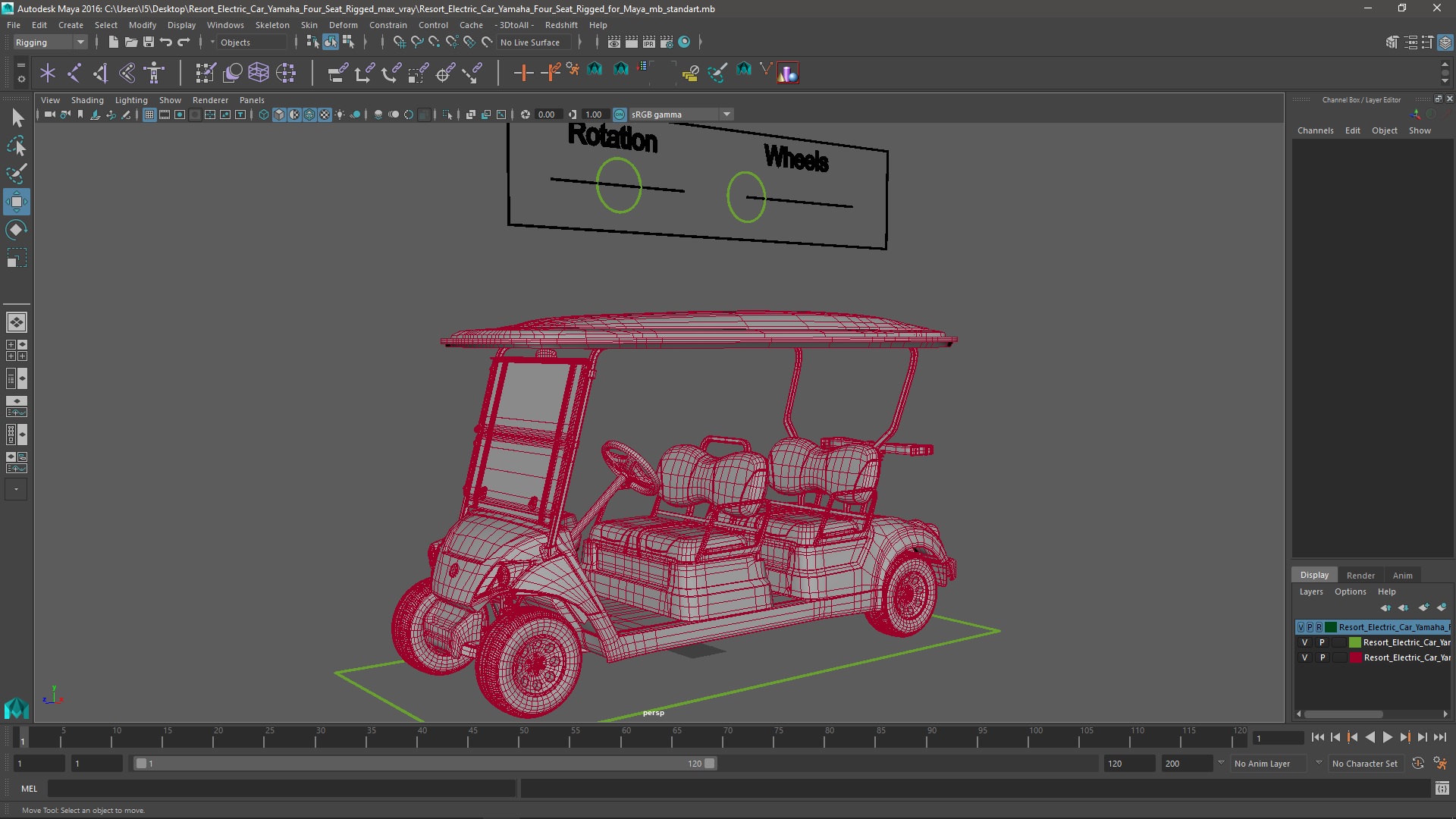Select the arrow Select tool in toolbox

[x=17, y=118]
